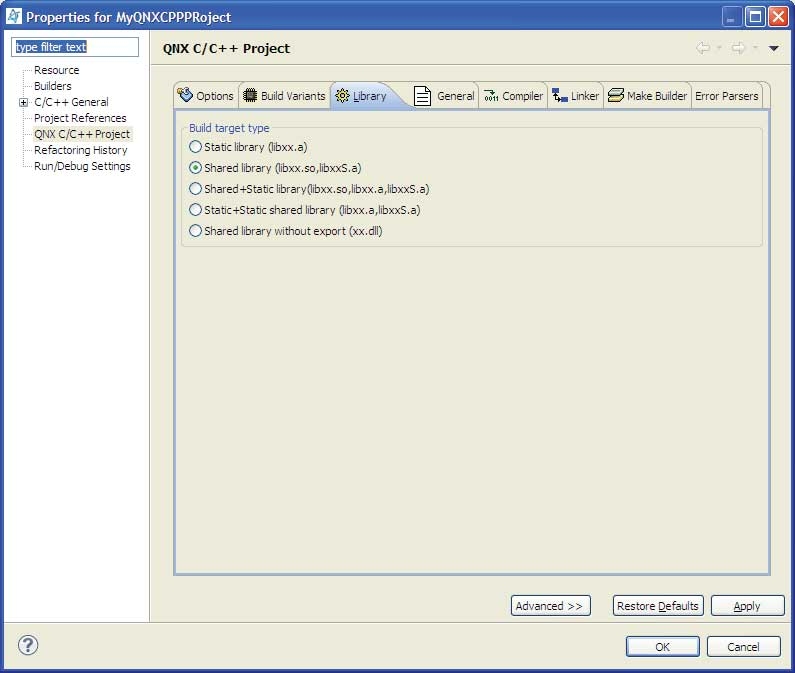Open the view menu dropdown arrow
795x673 pixels.
(x=773, y=48)
